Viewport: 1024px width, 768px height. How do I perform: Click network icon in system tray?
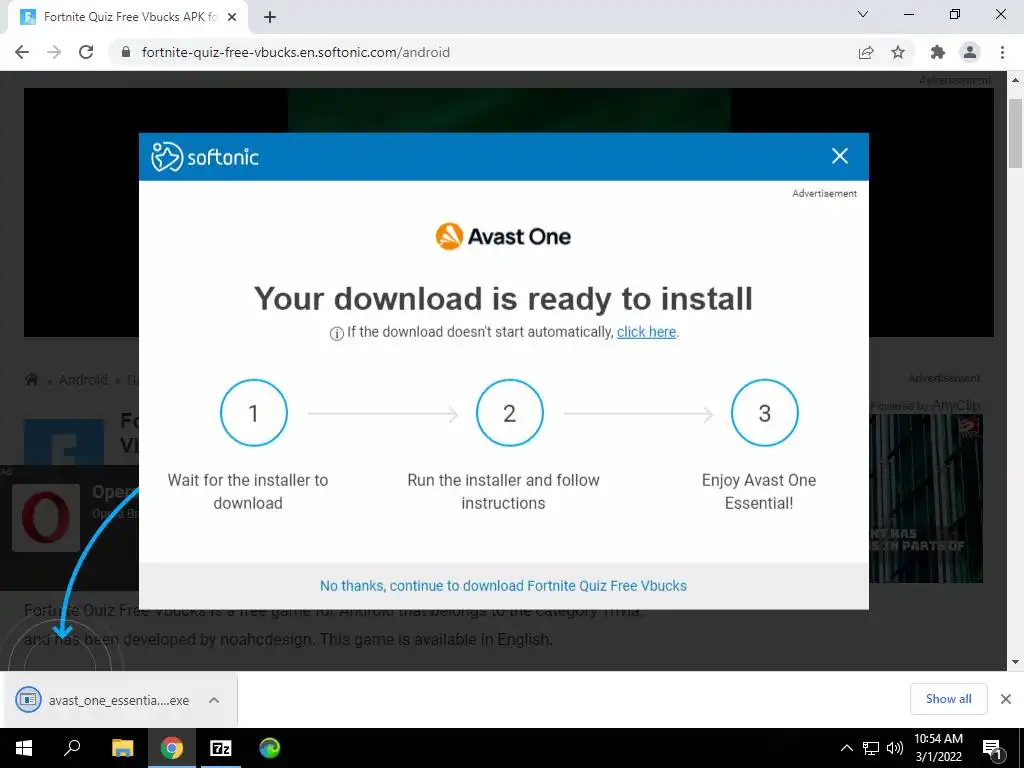pyautogui.click(x=871, y=748)
